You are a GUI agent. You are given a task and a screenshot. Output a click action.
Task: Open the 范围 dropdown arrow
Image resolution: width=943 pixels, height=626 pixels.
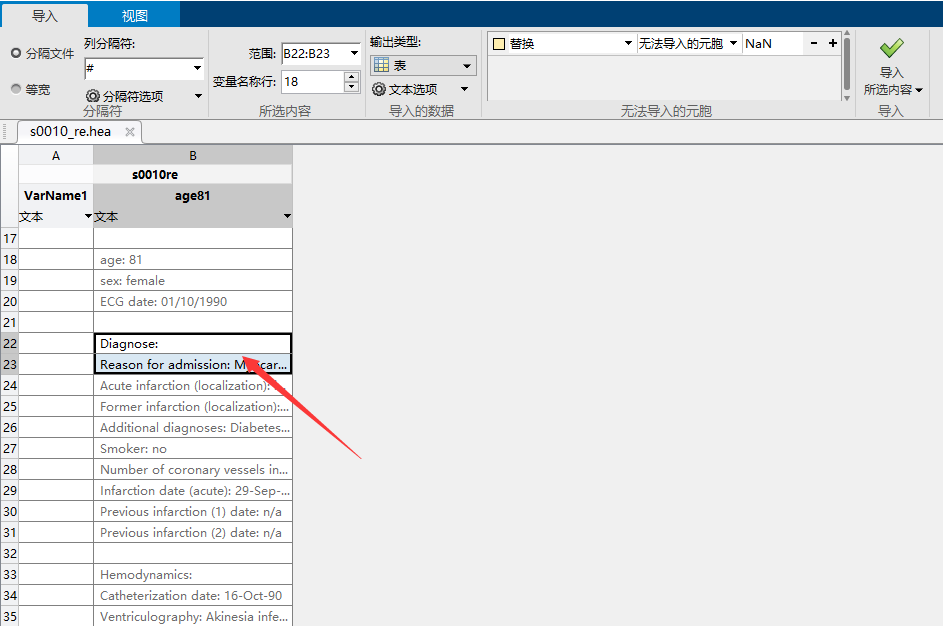354,54
